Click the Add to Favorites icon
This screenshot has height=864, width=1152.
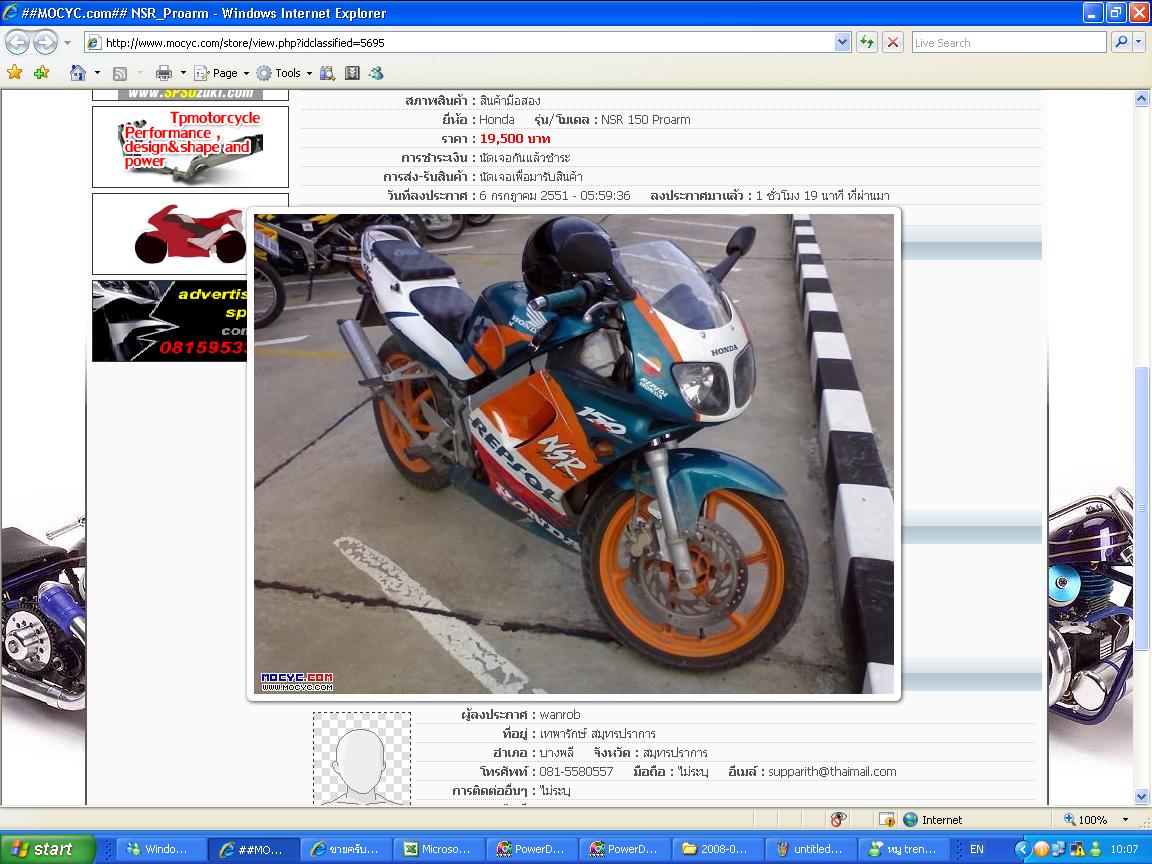[41, 72]
